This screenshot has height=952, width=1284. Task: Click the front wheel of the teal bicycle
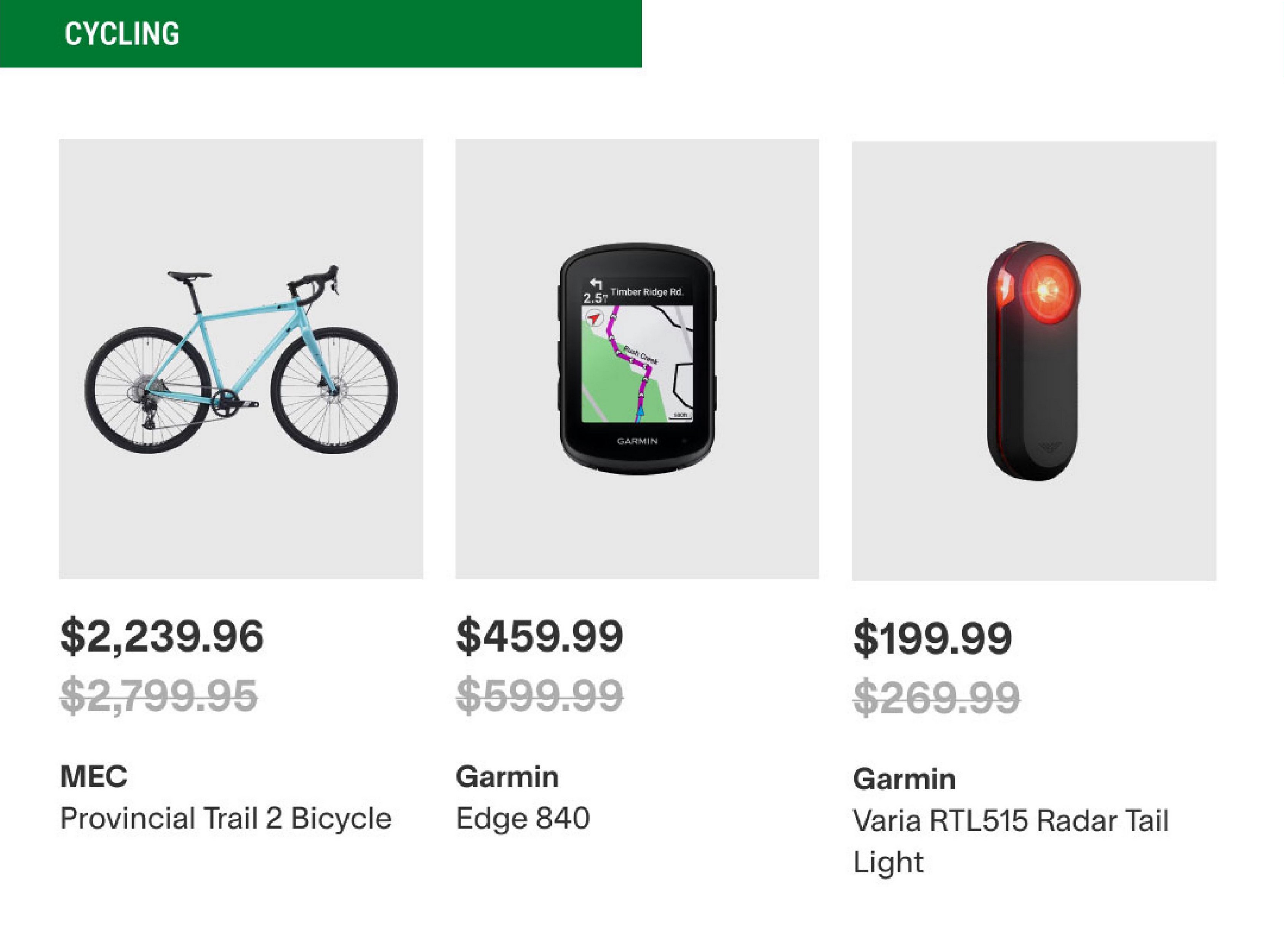pyautogui.click(x=334, y=390)
